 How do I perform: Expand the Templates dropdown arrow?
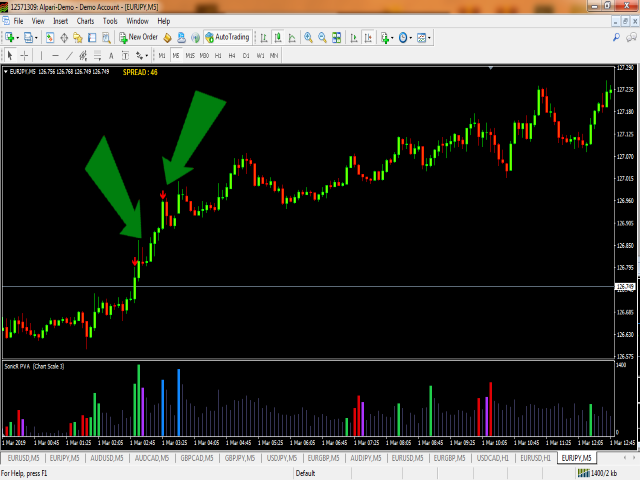point(429,38)
